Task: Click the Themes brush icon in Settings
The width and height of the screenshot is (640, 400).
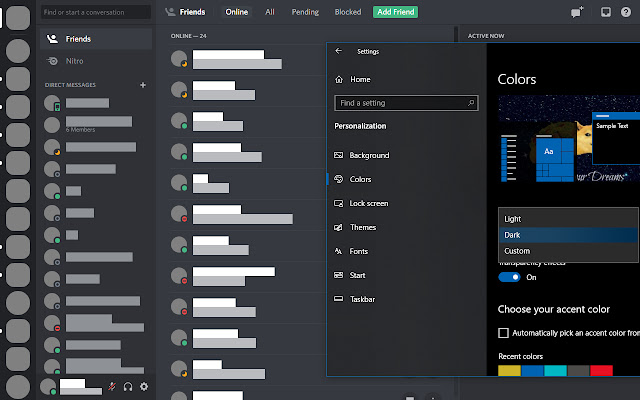Action: [338, 227]
